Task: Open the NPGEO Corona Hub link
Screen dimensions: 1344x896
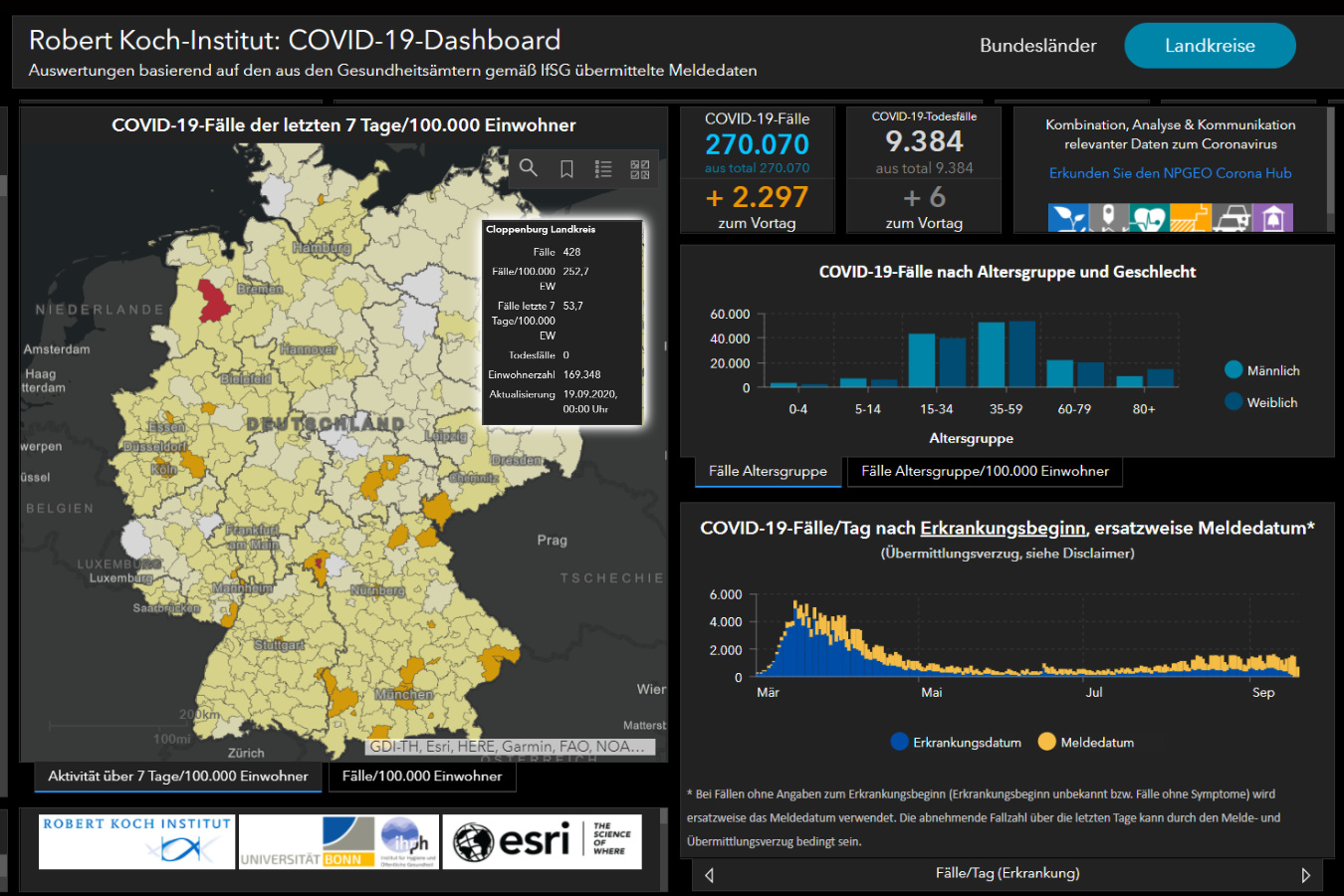Action: click(1171, 173)
